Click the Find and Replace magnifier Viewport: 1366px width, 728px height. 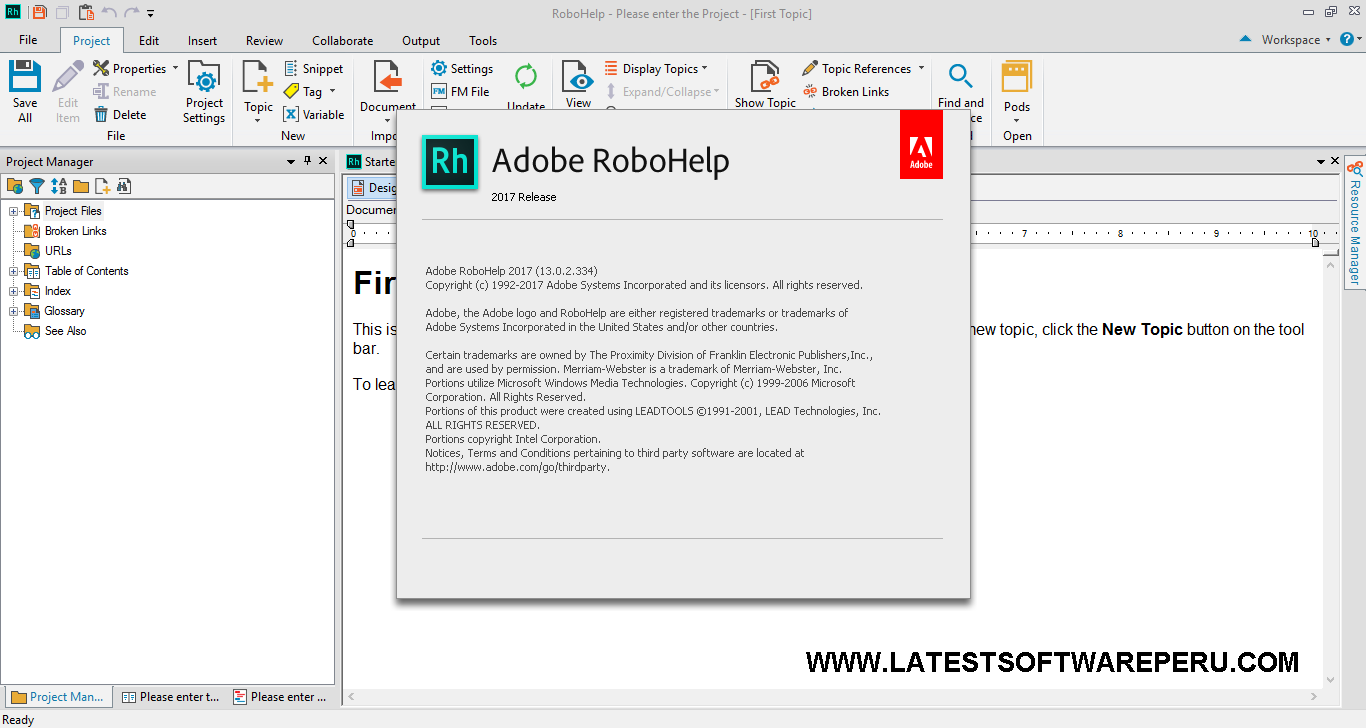click(x=961, y=77)
